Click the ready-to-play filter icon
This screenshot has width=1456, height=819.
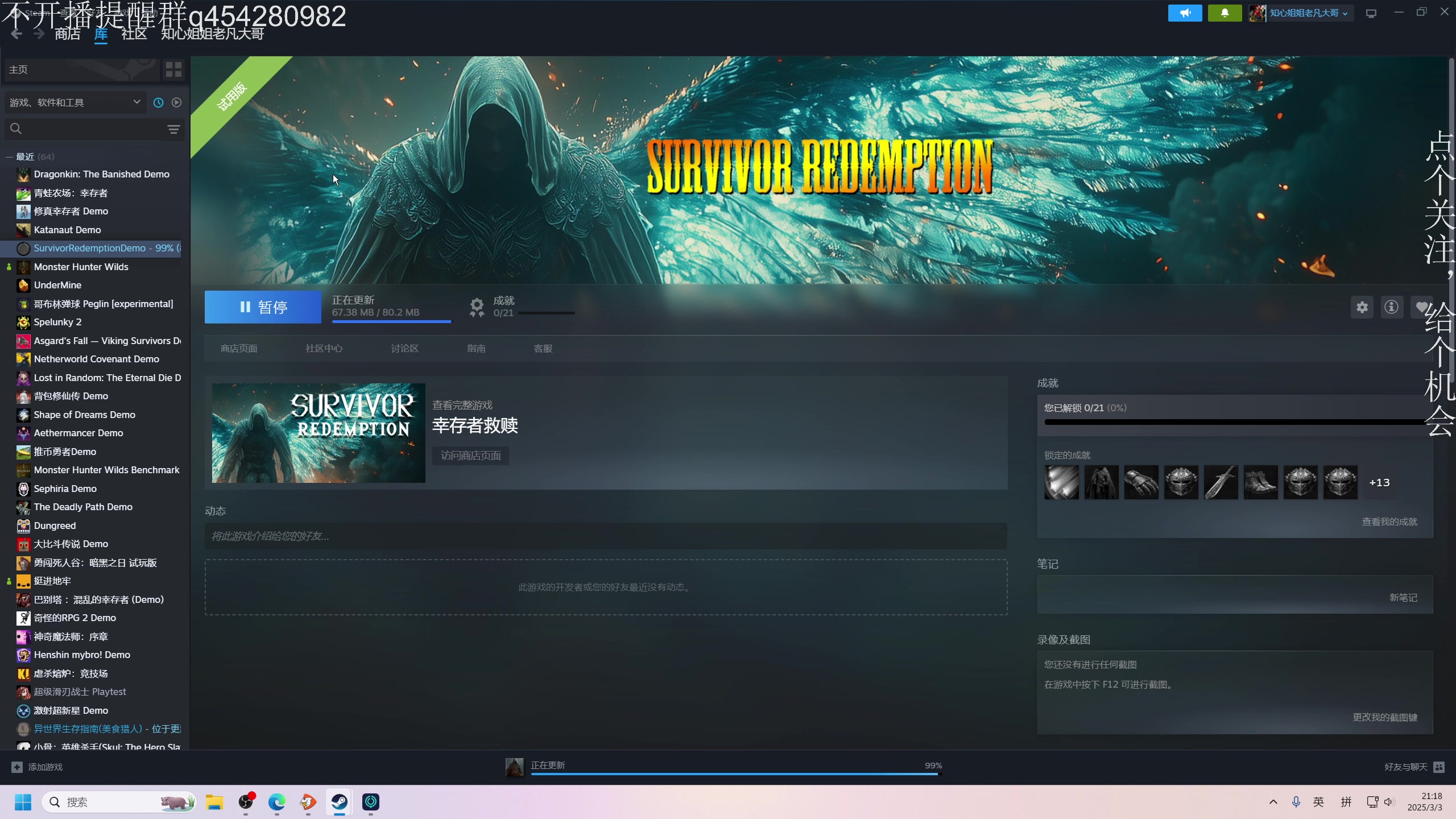point(177,102)
